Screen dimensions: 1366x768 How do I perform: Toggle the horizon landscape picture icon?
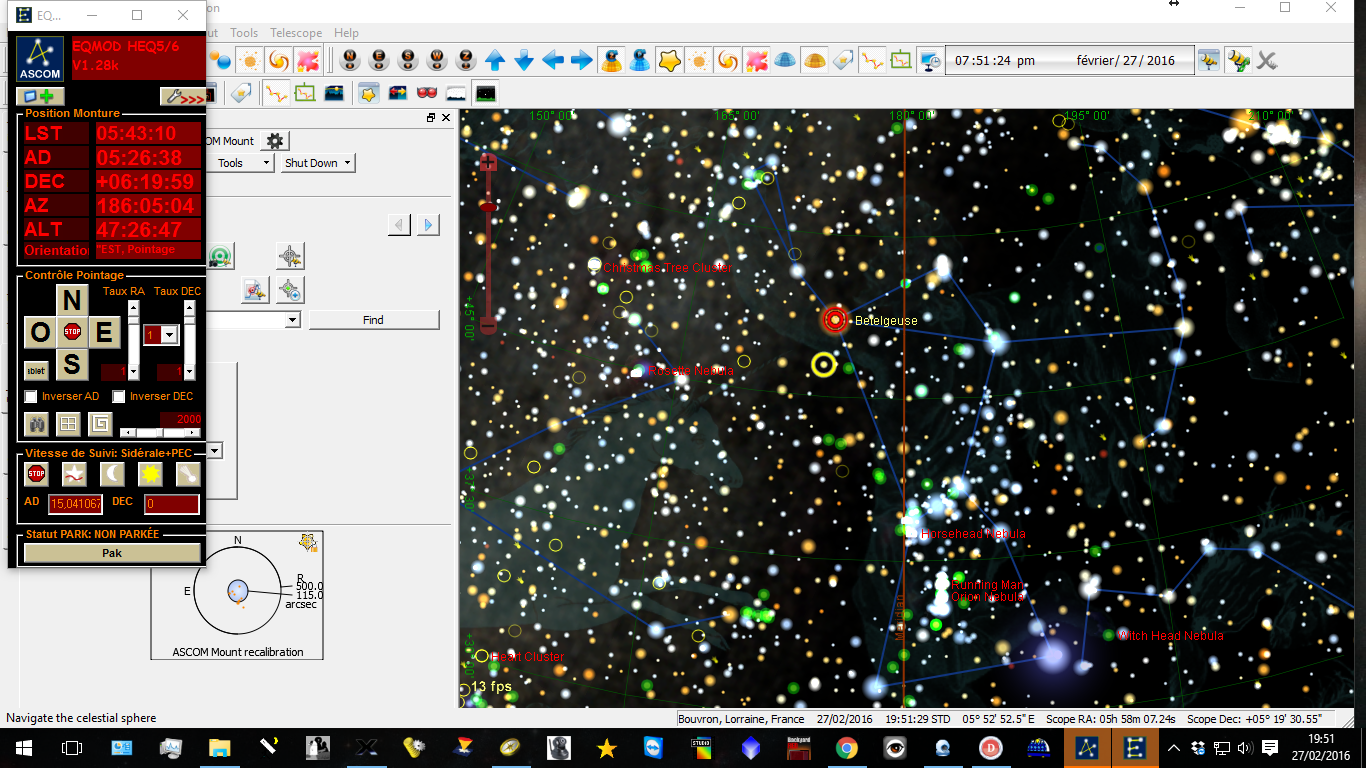click(x=334, y=94)
